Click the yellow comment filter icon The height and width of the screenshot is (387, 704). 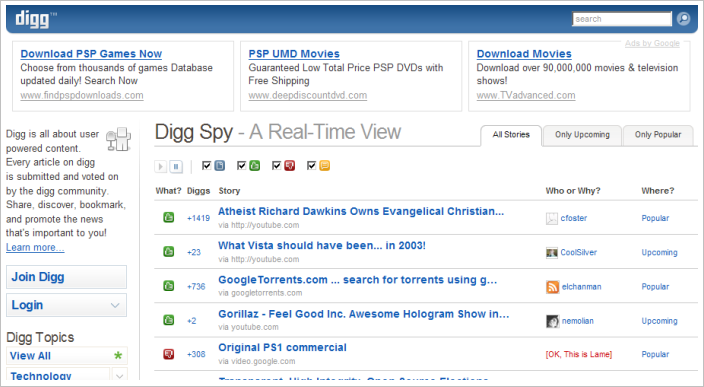coord(325,166)
